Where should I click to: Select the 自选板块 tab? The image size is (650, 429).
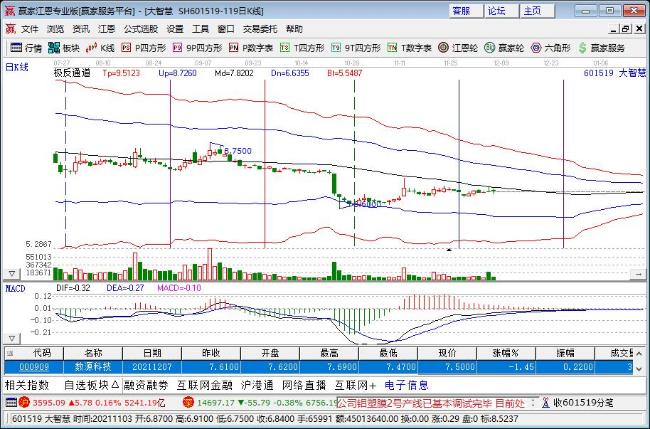[91, 385]
